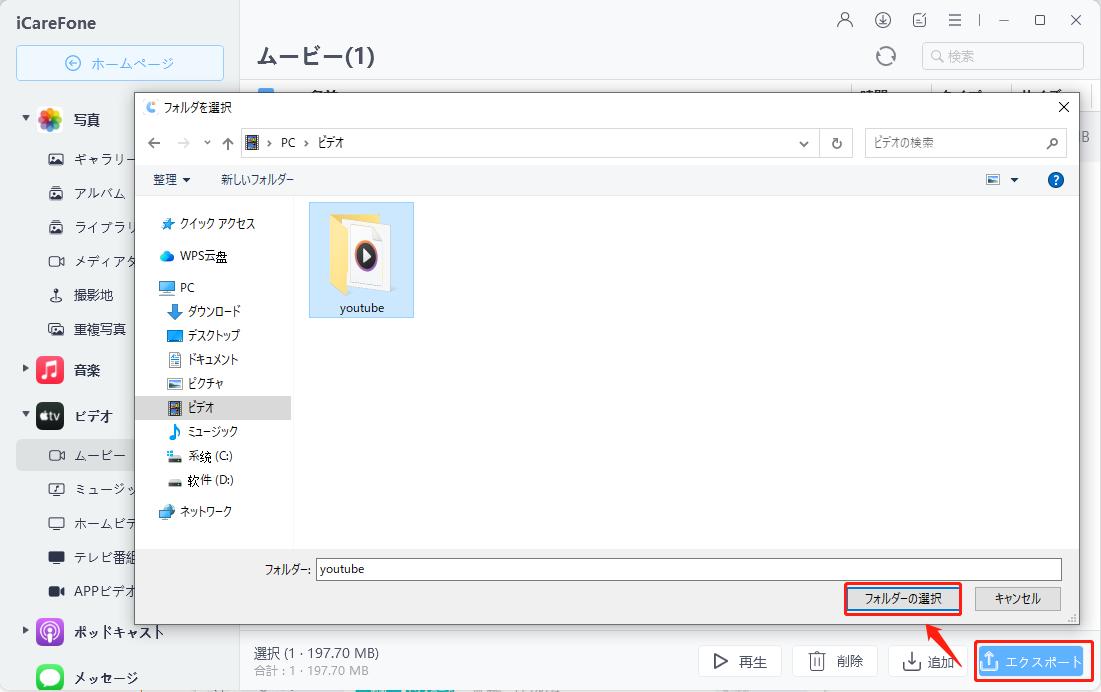Select デスクトップ in the navigation pane
The height and width of the screenshot is (692, 1101).
pos(204,335)
